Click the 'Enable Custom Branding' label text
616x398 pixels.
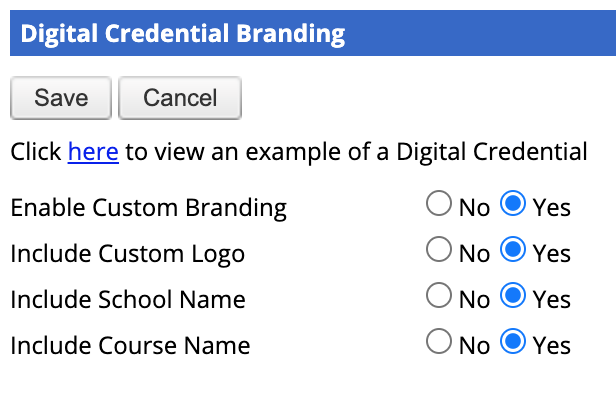(x=148, y=208)
